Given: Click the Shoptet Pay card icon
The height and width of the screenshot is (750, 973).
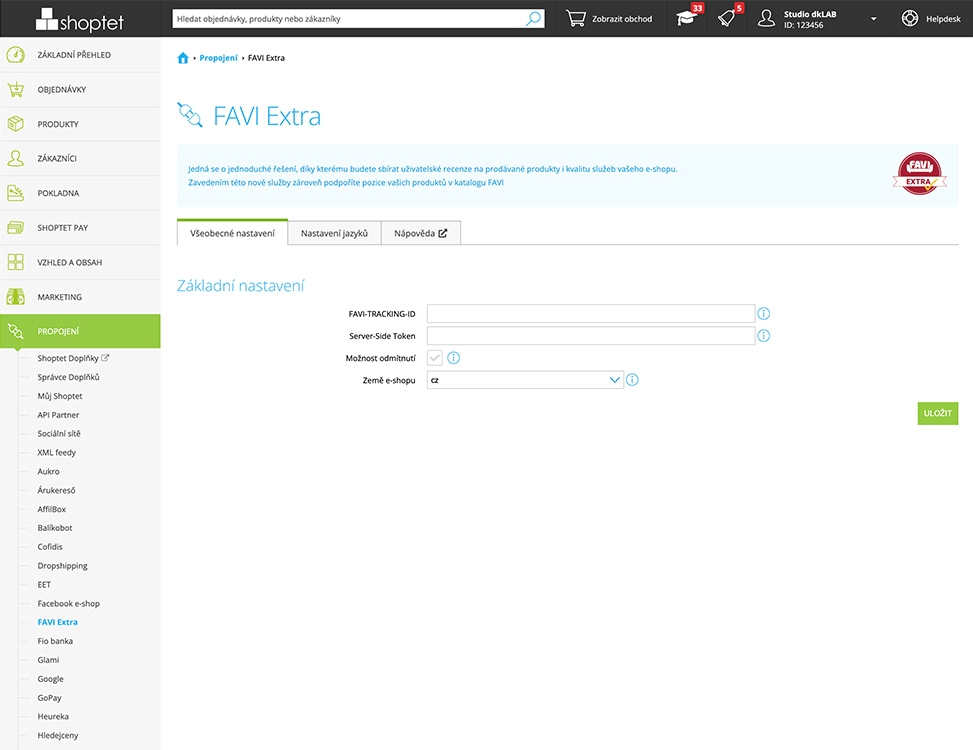Looking at the screenshot, I should click(16, 228).
